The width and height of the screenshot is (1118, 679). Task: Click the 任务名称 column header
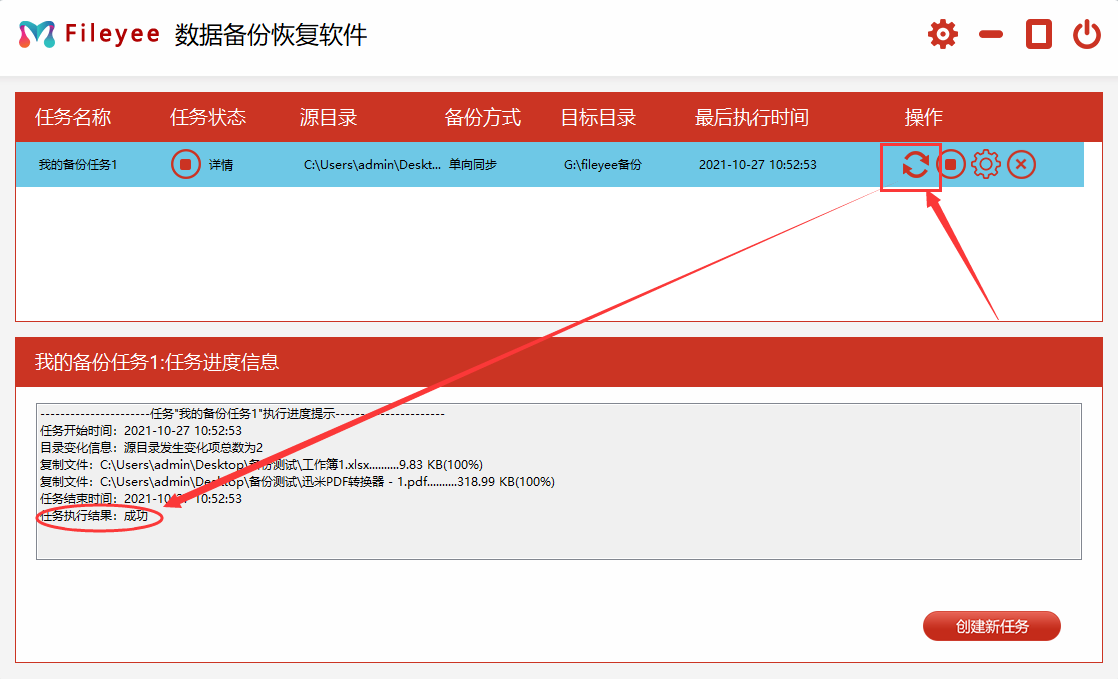pyautogui.click(x=73, y=118)
